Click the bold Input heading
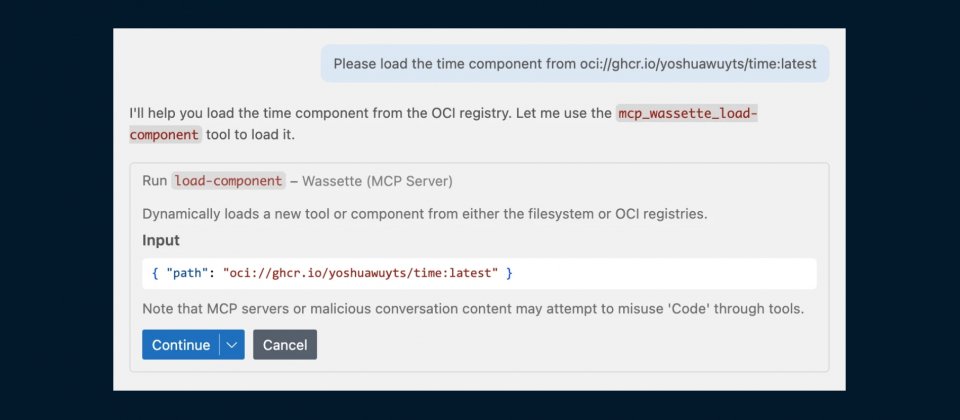This screenshot has height=420, width=960. (161, 240)
